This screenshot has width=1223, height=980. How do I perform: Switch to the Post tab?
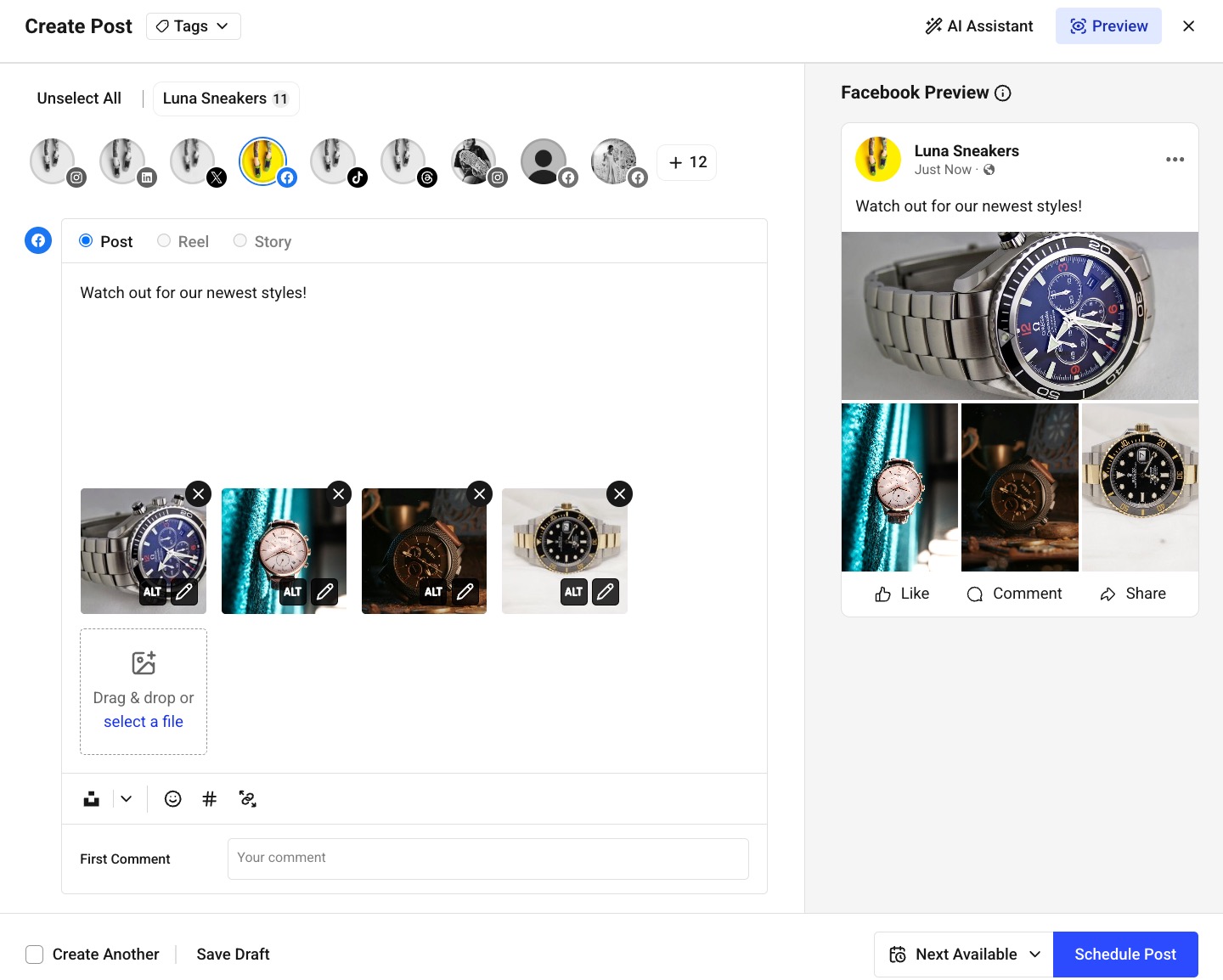coord(86,240)
